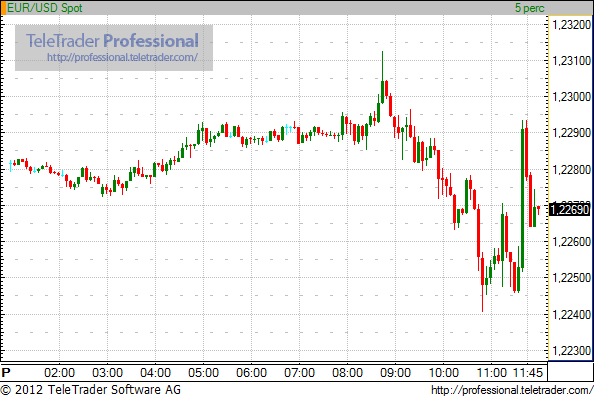This screenshot has width=594, height=399.
Task: Open the professional.teletrader.com watermark link
Action: click(122, 58)
